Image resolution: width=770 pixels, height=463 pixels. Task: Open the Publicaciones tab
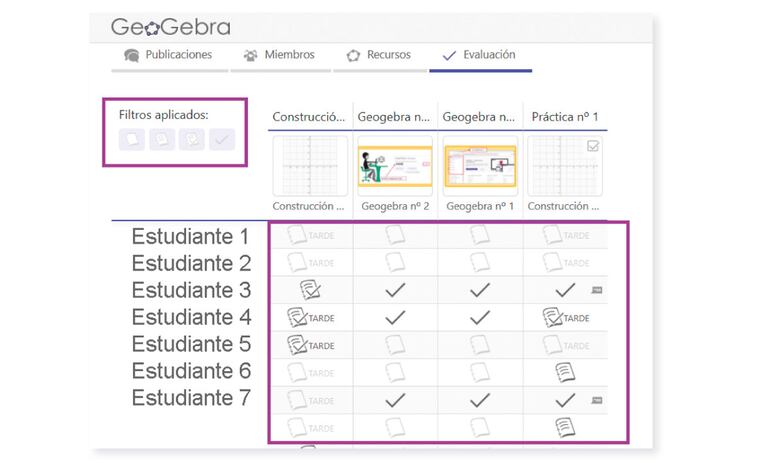pos(168,55)
